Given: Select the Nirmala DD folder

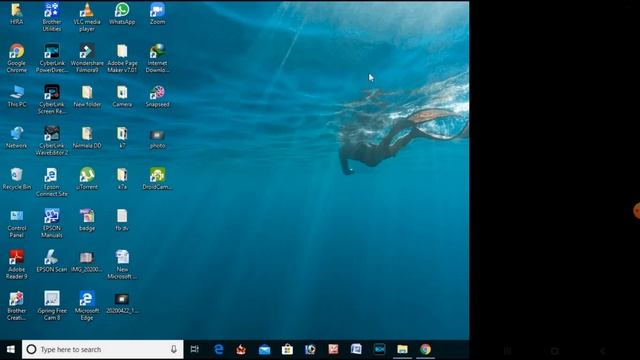Looking at the screenshot, I should 87,138.
